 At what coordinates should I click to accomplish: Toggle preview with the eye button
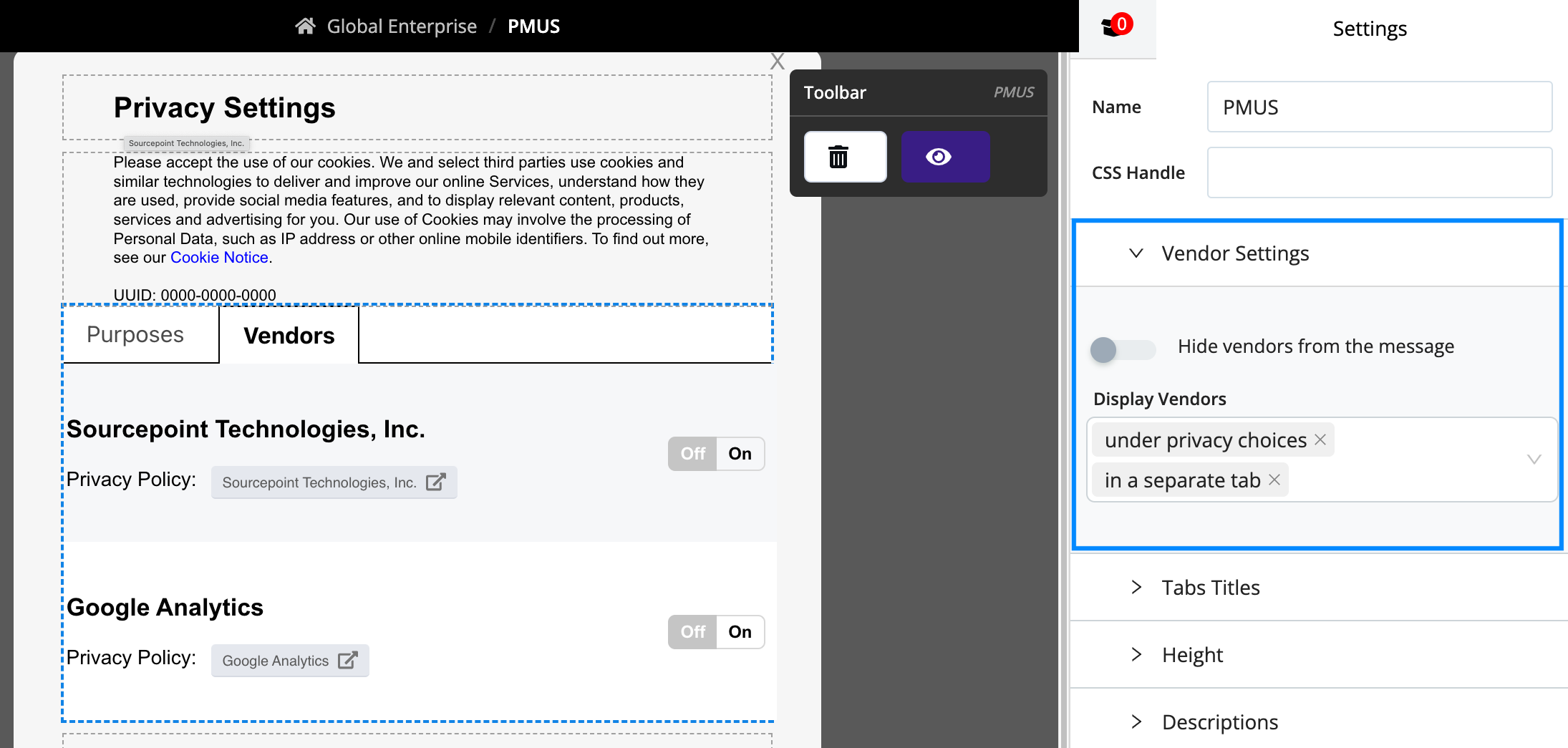945,157
